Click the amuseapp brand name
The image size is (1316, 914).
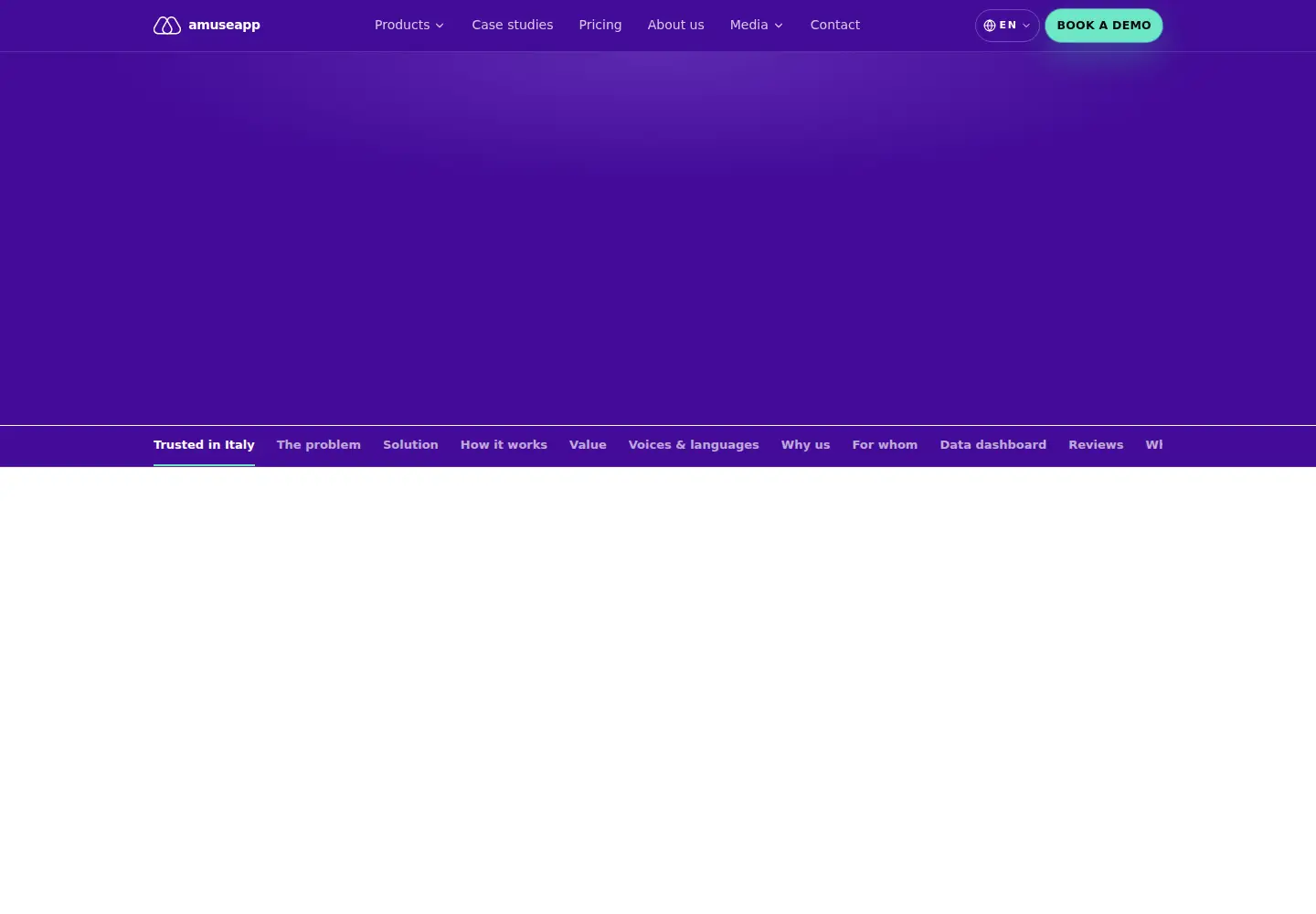224,26
